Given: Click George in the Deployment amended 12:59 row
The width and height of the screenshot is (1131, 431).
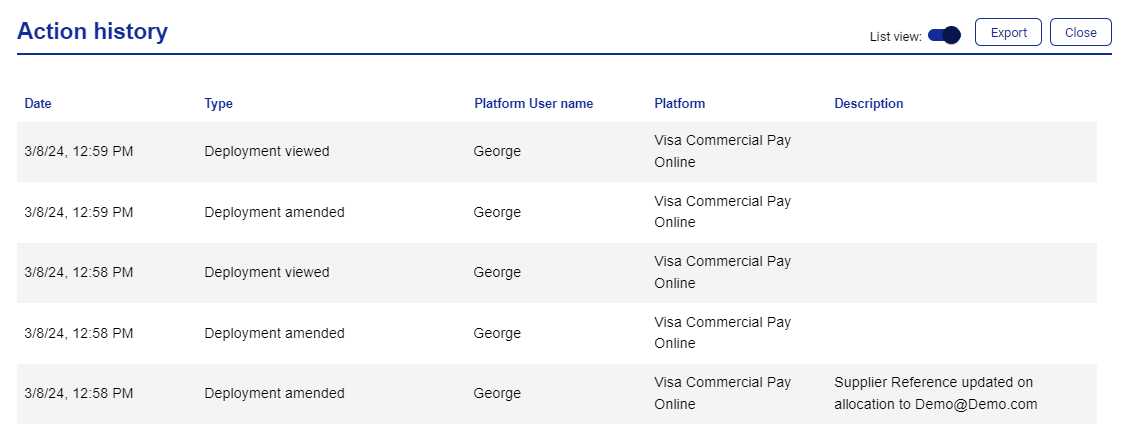Looking at the screenshot, I should [497, 212].
